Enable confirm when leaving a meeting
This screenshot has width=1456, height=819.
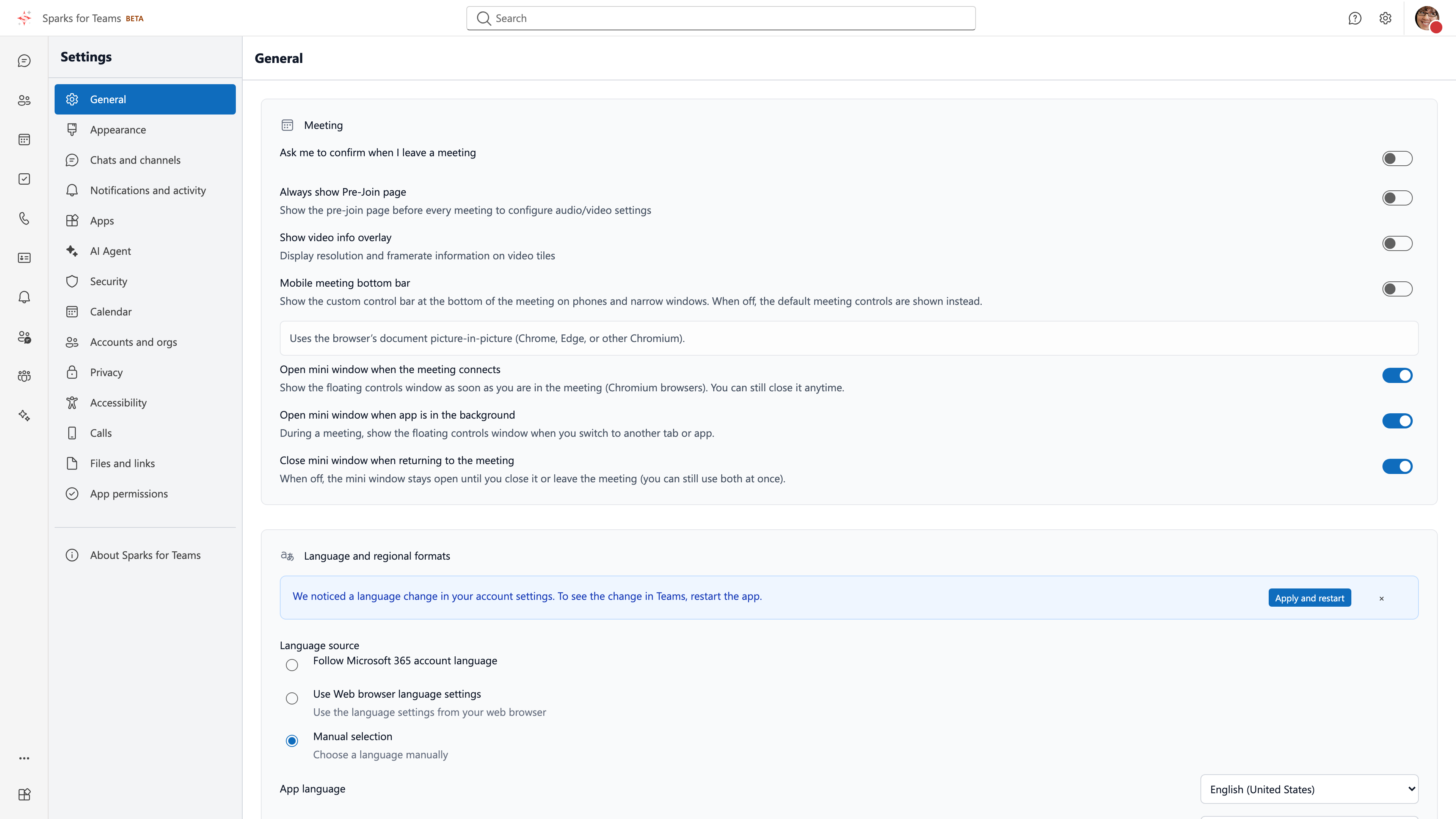coord(1397,159)
